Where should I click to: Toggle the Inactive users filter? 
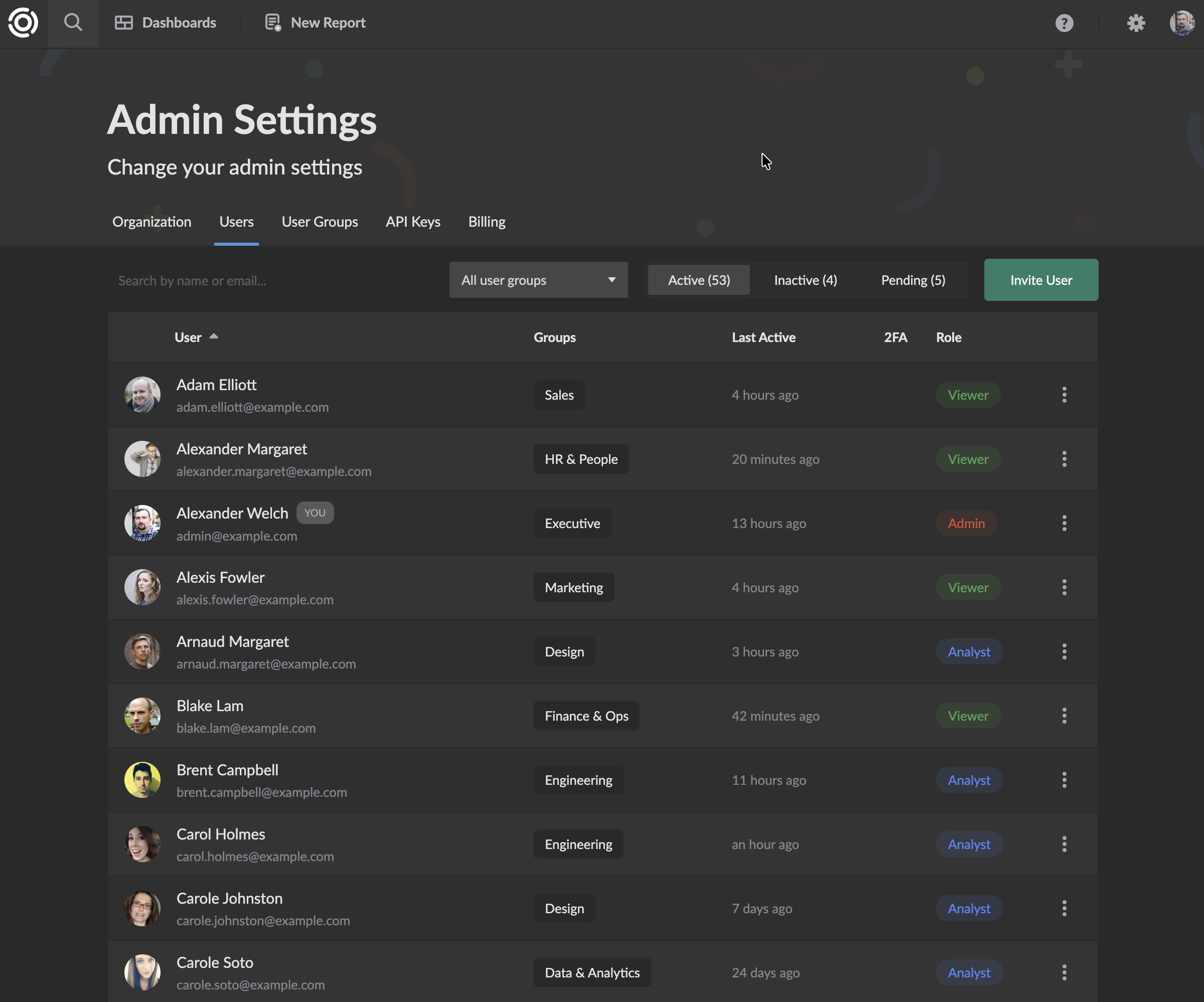(x=805, y=280)
